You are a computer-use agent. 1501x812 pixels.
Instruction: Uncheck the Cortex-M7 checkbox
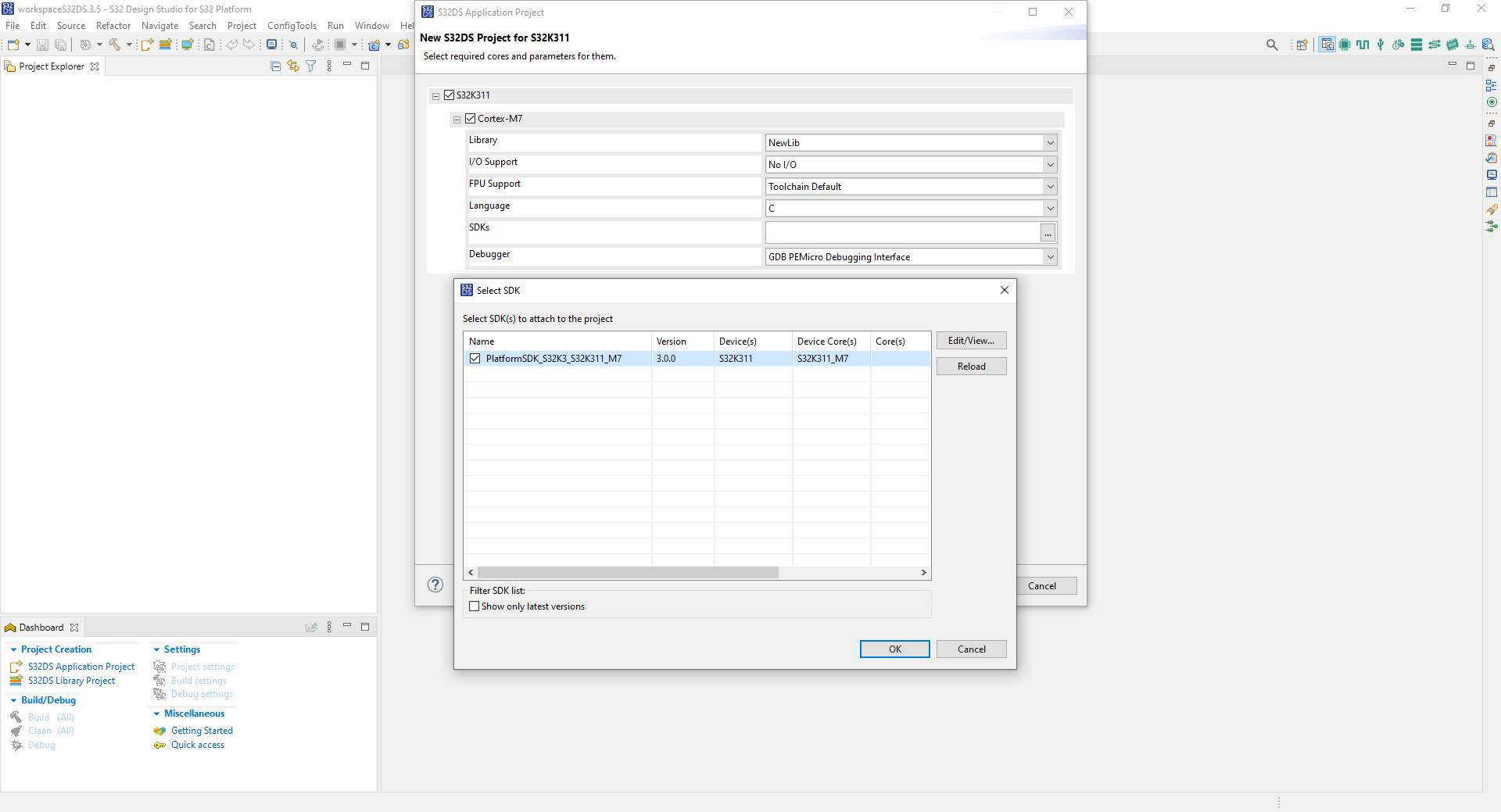(x=471, y=118)
